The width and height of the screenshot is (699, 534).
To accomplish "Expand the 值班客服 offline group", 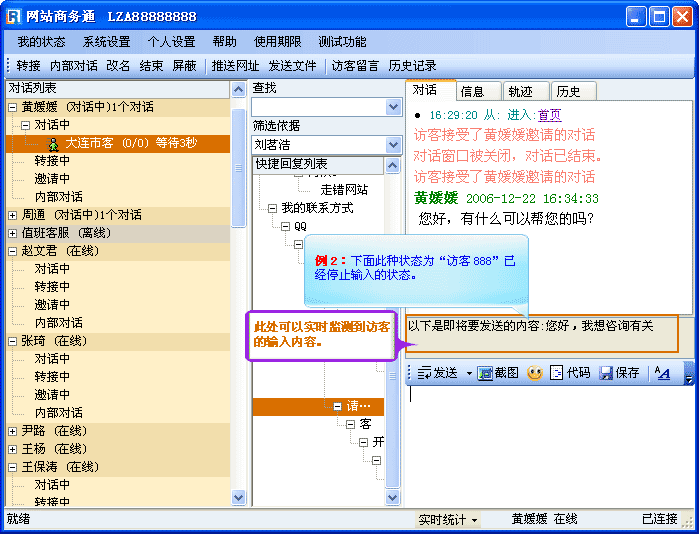I will (x=12, y=233).
